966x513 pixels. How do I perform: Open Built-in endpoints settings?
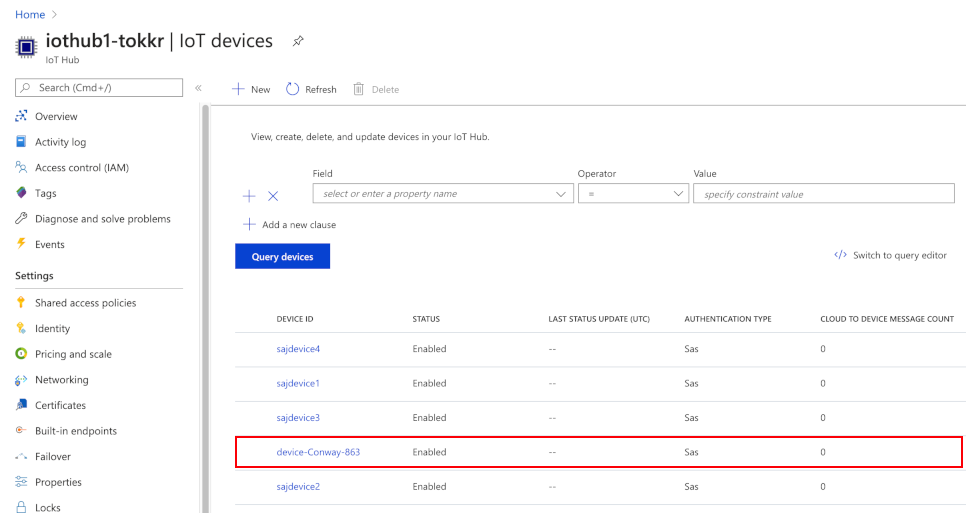click(76, 431)
